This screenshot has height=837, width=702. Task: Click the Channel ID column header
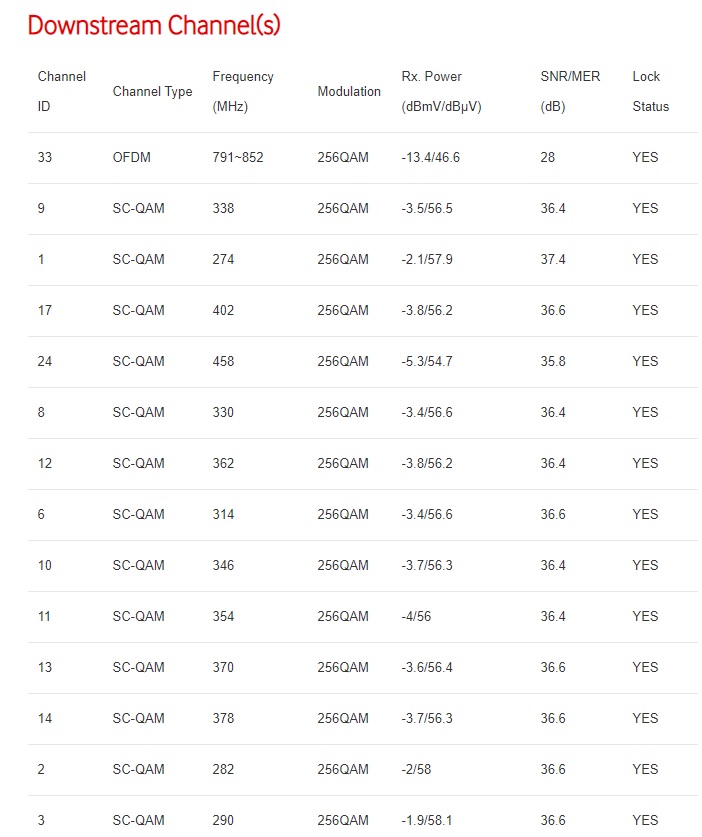point(62,91)
